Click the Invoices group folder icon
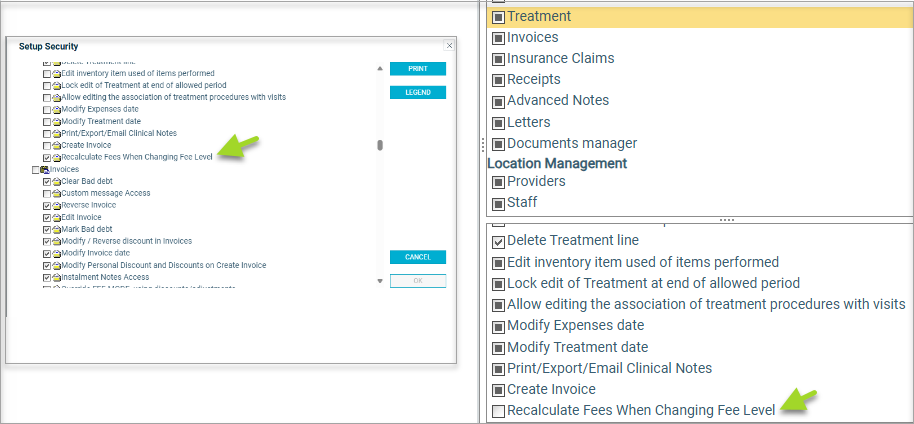 pyautogui.click(x=45, y=170)
